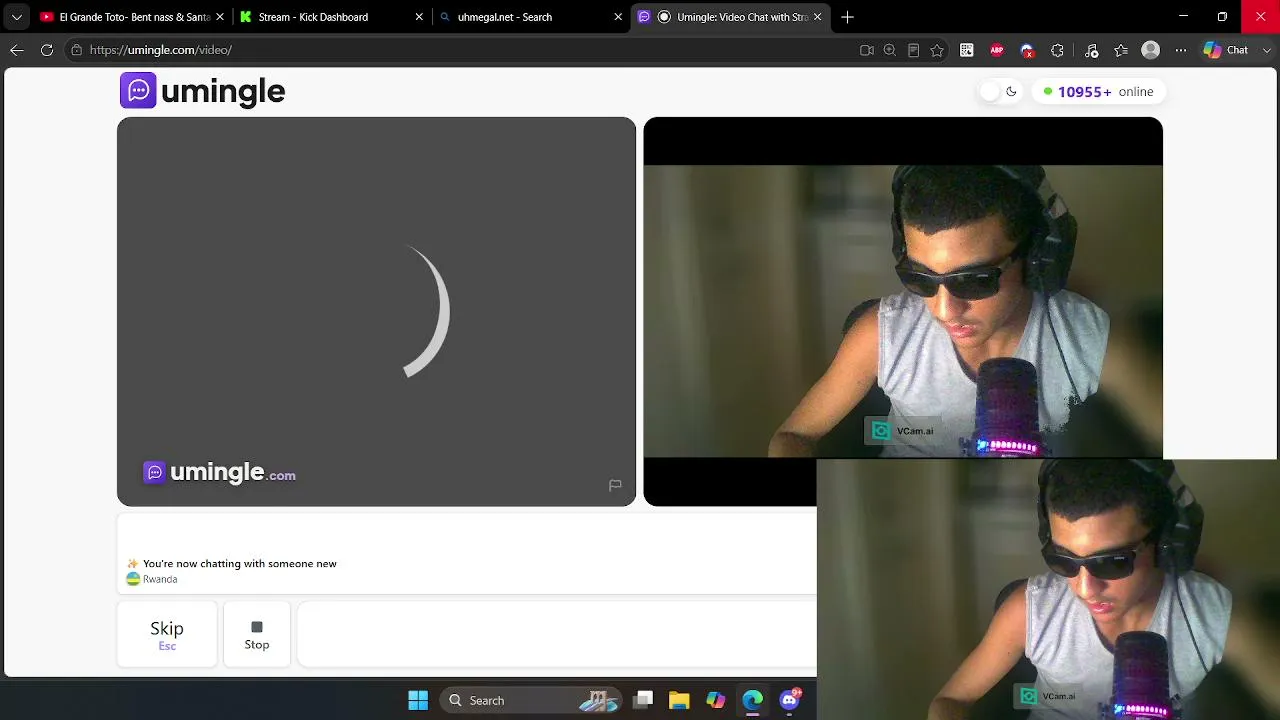This screenshot has width=1280, height=720.
Task: Open a new browser tab
Action: point(847,17)
